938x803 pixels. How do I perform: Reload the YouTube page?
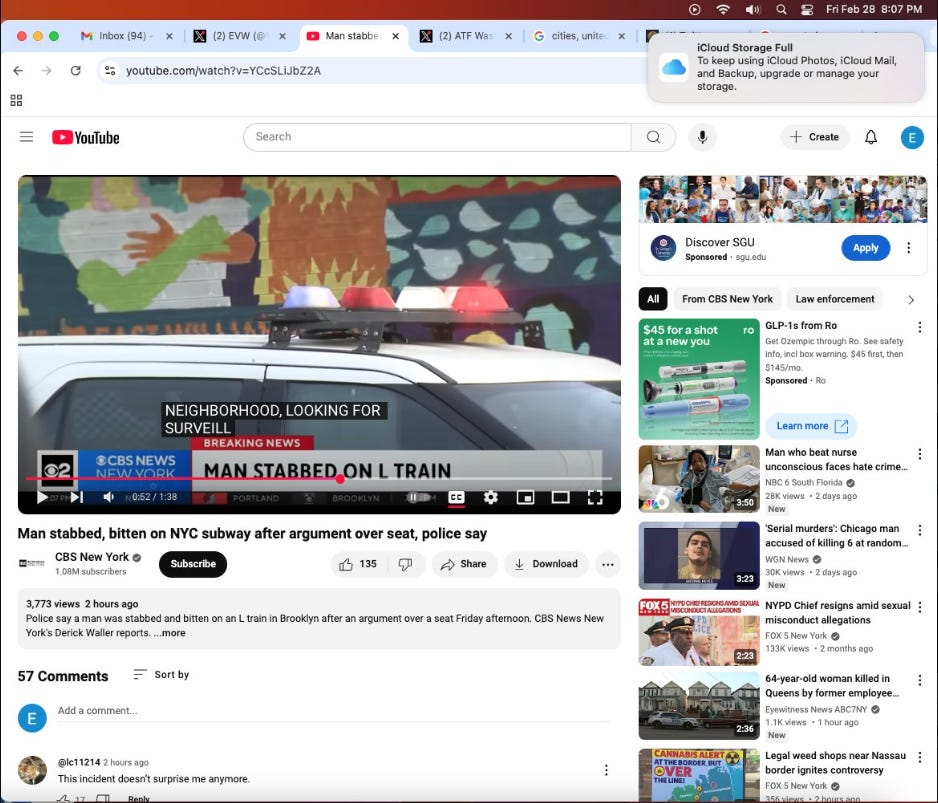pyautogui.click(x=75, y=71)
